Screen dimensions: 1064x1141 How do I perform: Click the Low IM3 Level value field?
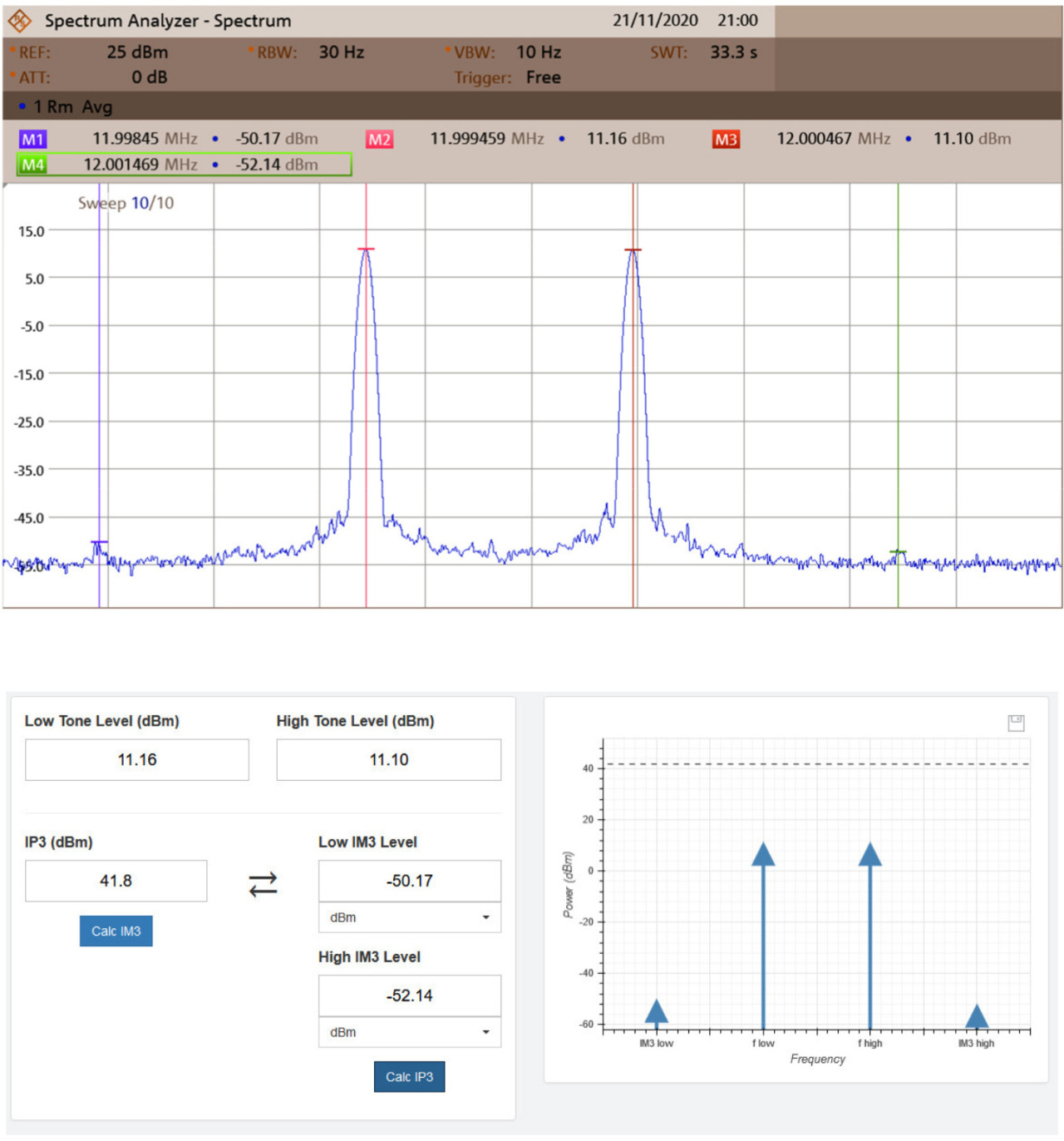(409, 881)
